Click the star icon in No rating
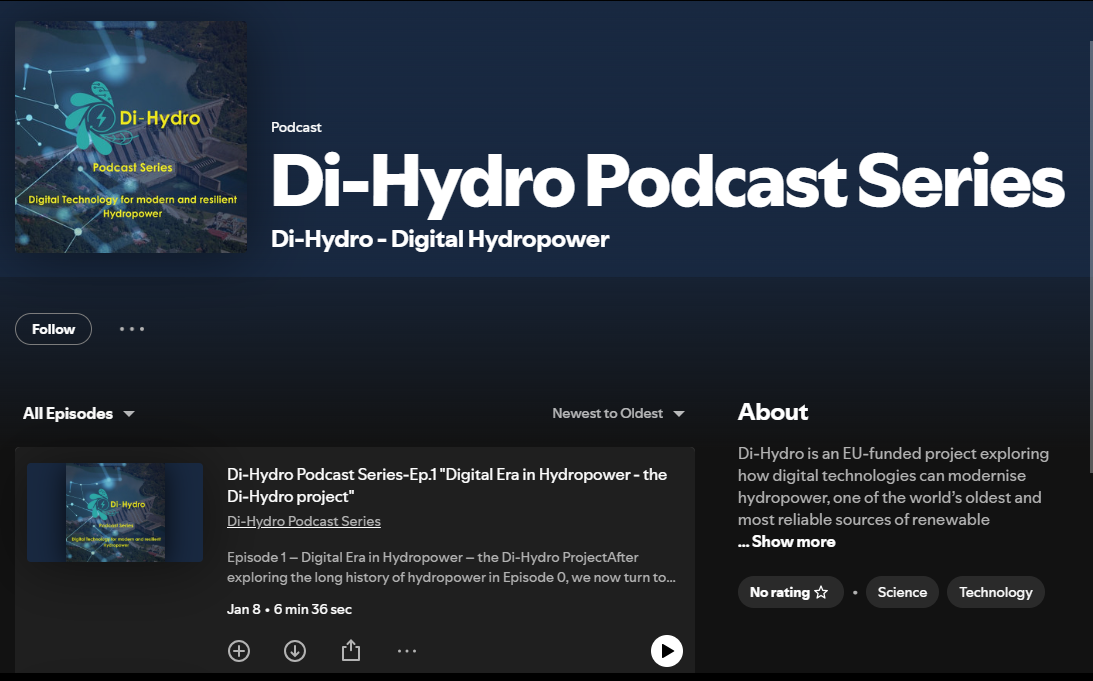The width and height of the screenshot is (1093, 681). point(821,592)
